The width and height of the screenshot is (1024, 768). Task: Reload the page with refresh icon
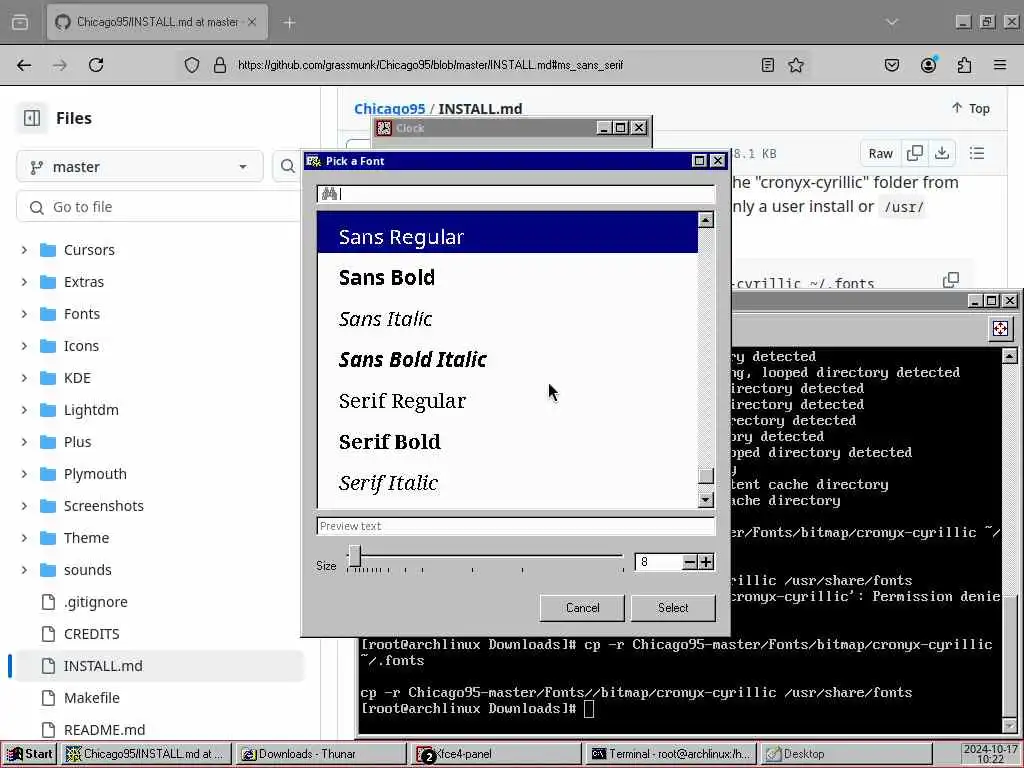click(x=96, y=65)
